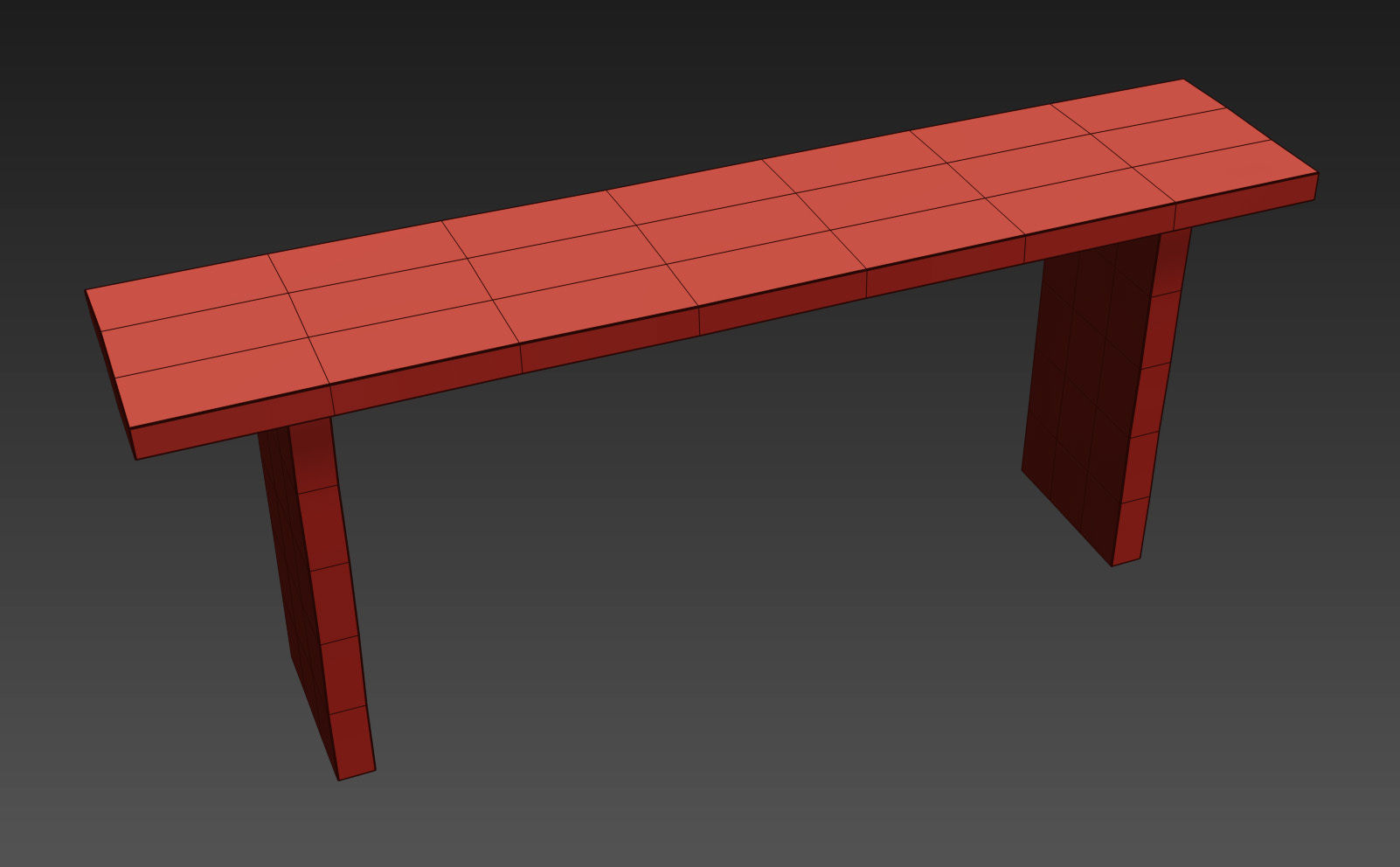1400x867 pixels.
Task: Click the bench's right leg
Action: [x=1105, y=395]
